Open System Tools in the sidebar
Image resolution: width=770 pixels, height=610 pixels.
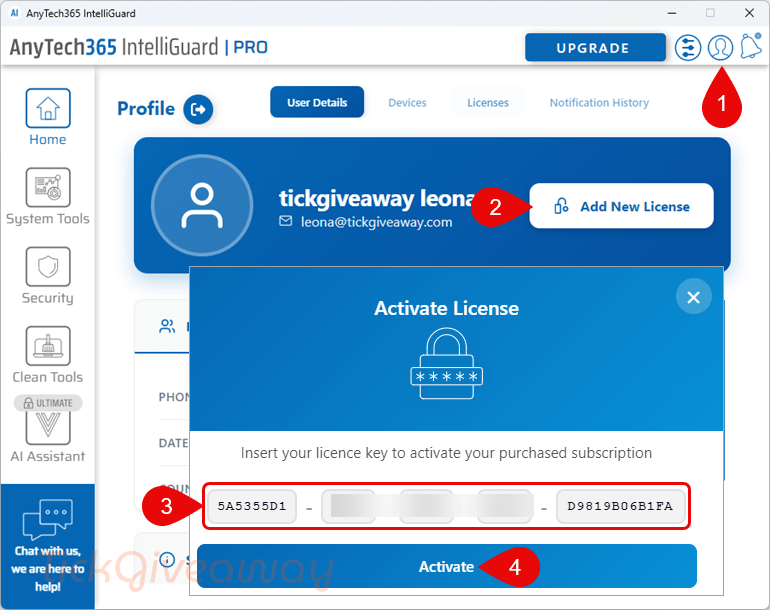coord(48,196)
